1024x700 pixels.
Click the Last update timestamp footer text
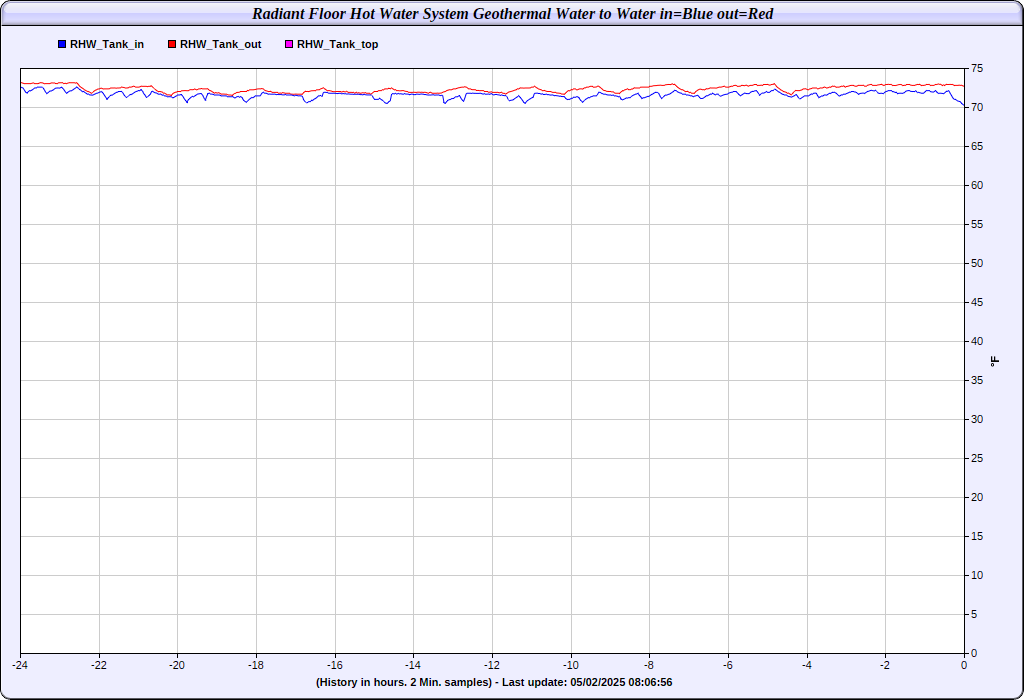pos(587,682)
